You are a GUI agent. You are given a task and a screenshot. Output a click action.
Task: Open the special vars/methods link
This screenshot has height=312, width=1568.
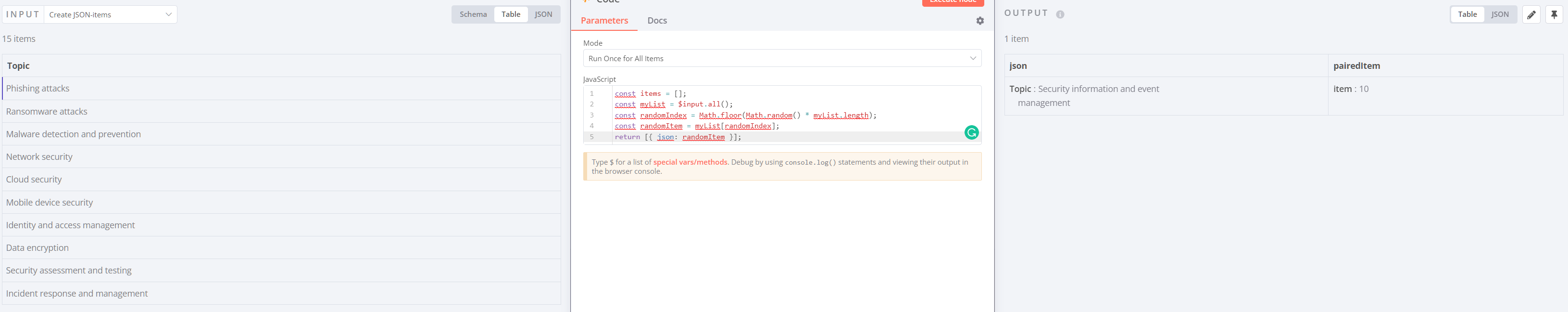pyautogui.click(x=690, y=162)
